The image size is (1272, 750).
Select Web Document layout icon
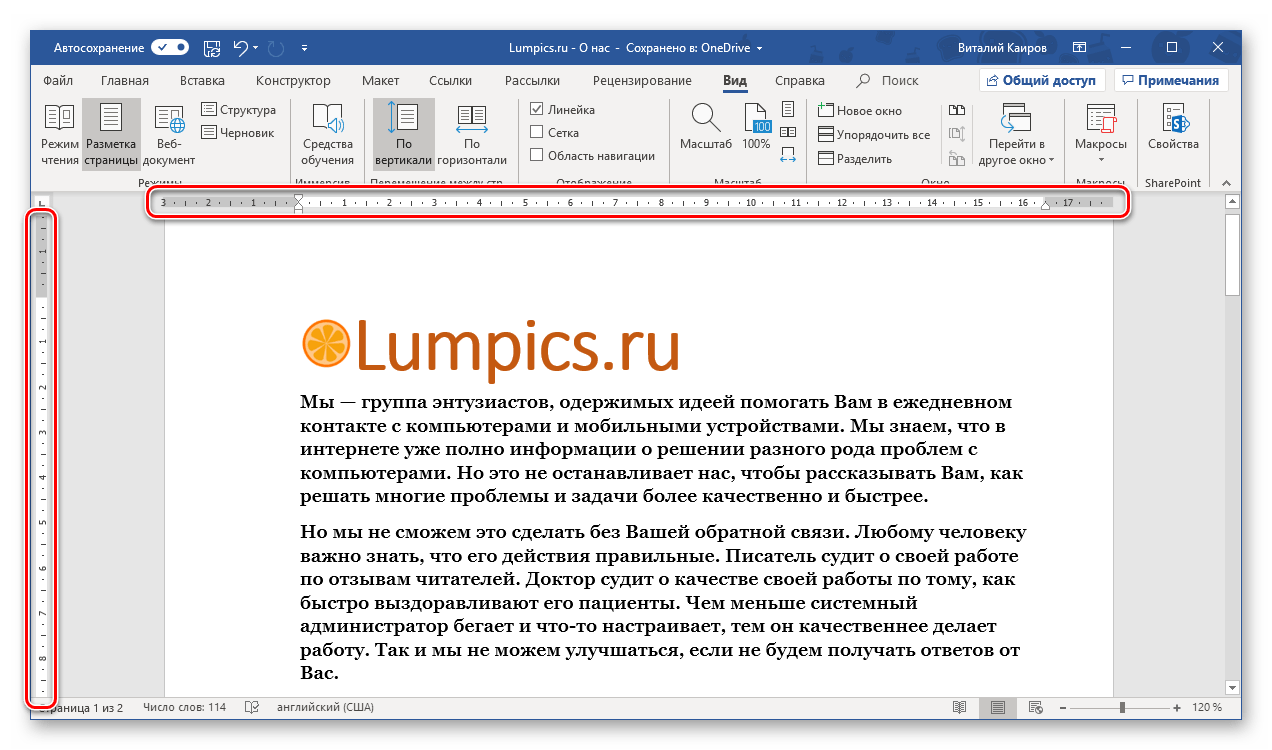click(169, 135)
